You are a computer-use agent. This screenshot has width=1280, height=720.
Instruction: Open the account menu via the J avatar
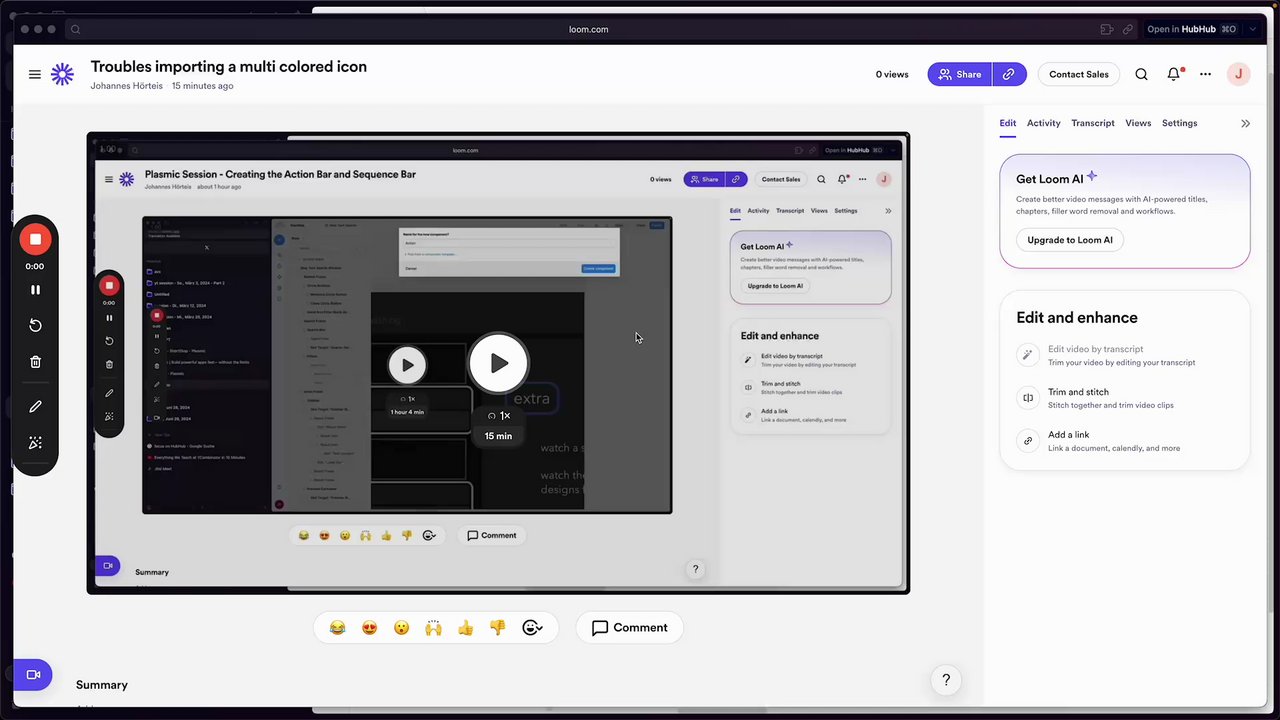(x=1239, y=74)
